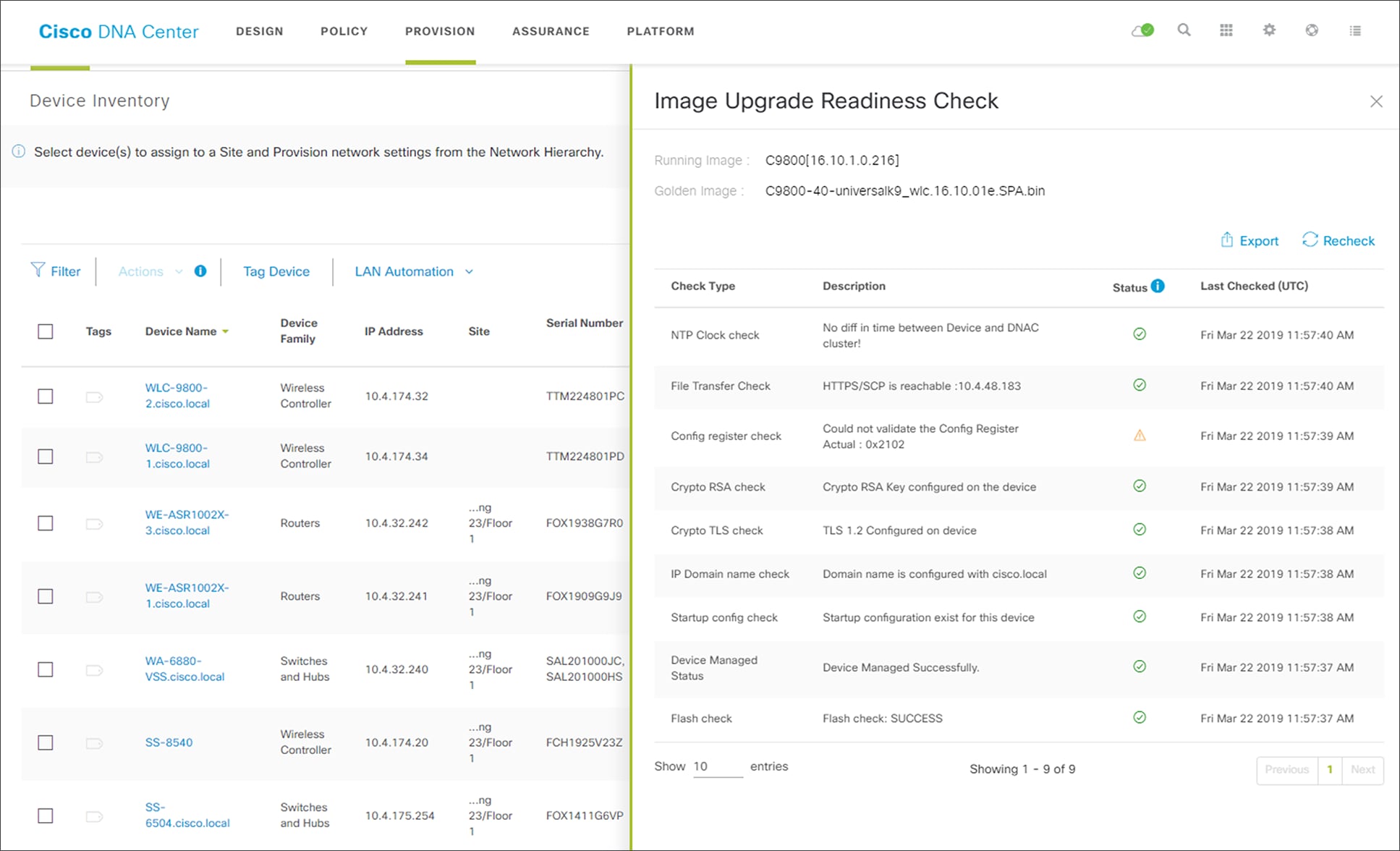Check the box for SS-8540
The image size is (1400, 851).
[x=46, y=742]
